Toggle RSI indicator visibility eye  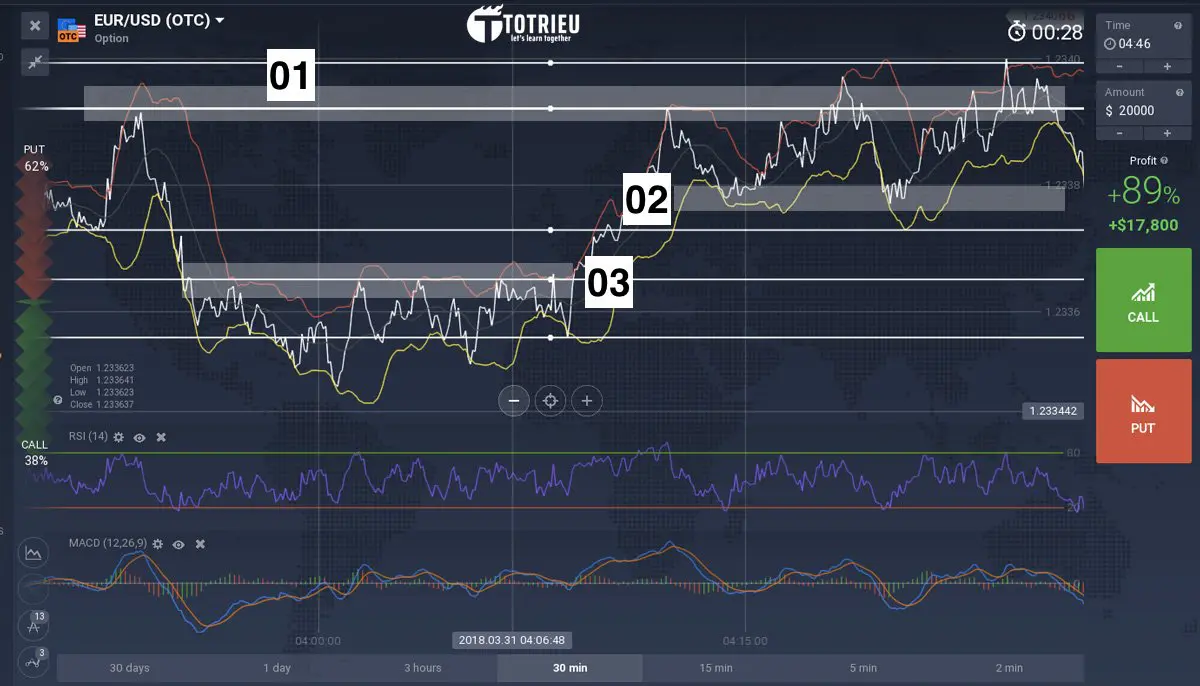tap(140, 437)
